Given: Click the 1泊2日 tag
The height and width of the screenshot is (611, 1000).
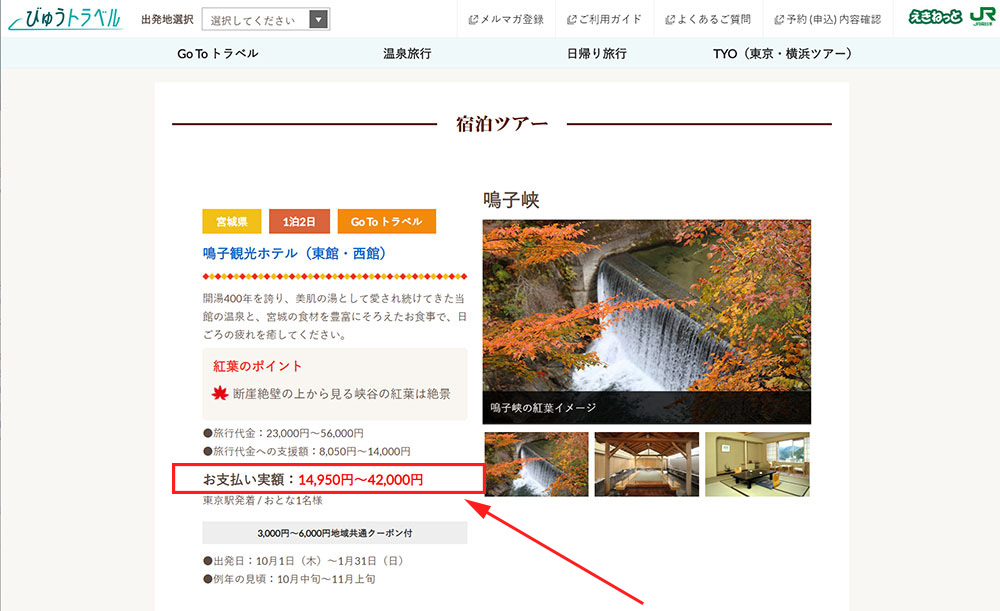Looking at the screenshot, I should (x=299, y=221).
